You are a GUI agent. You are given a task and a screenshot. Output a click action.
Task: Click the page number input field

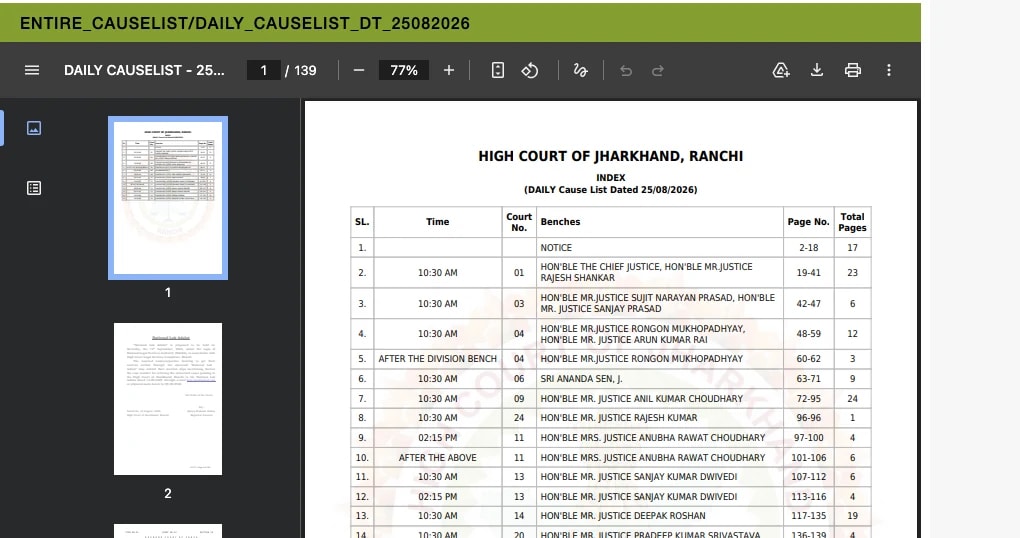pos(263,70)
